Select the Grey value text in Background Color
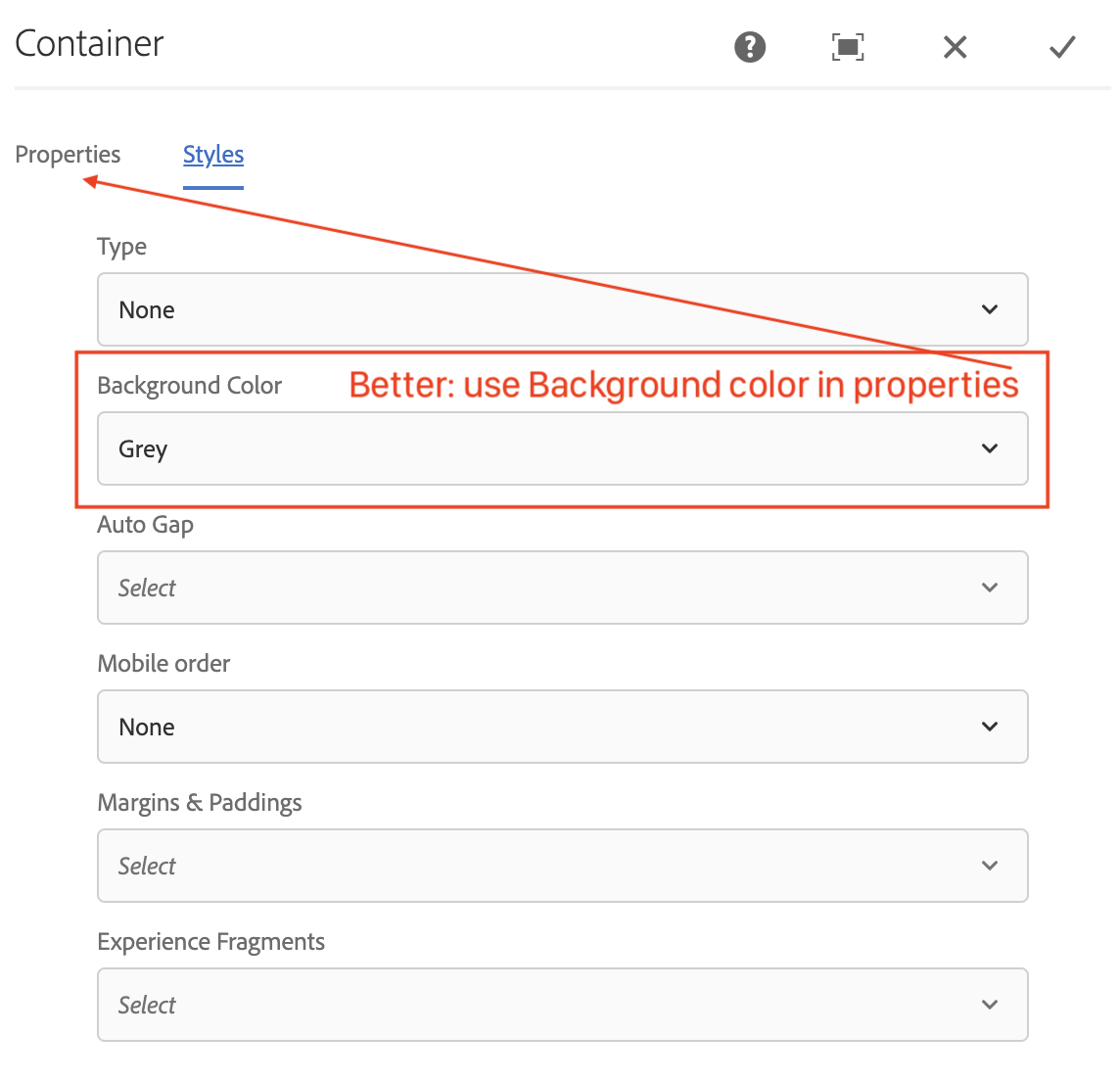Screen dimensions: 1120x1082 pos(143,448)
